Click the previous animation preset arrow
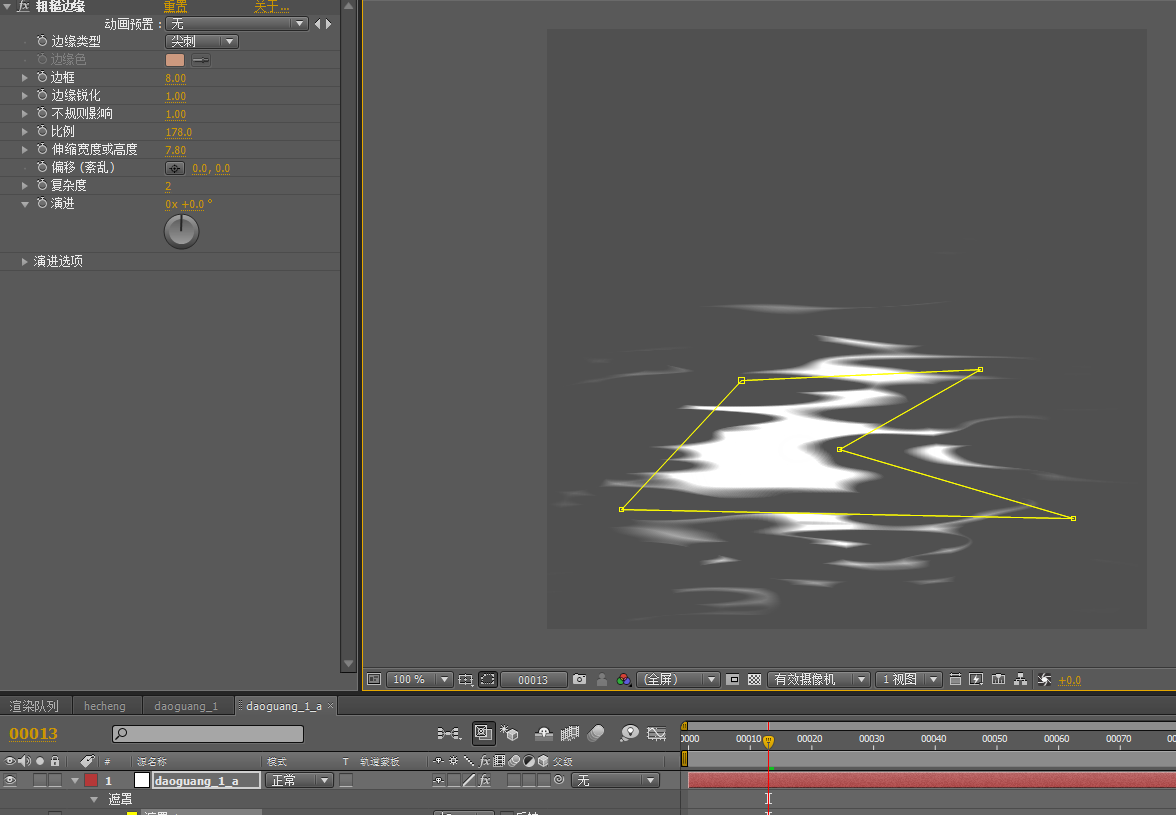 pos(317,24)
